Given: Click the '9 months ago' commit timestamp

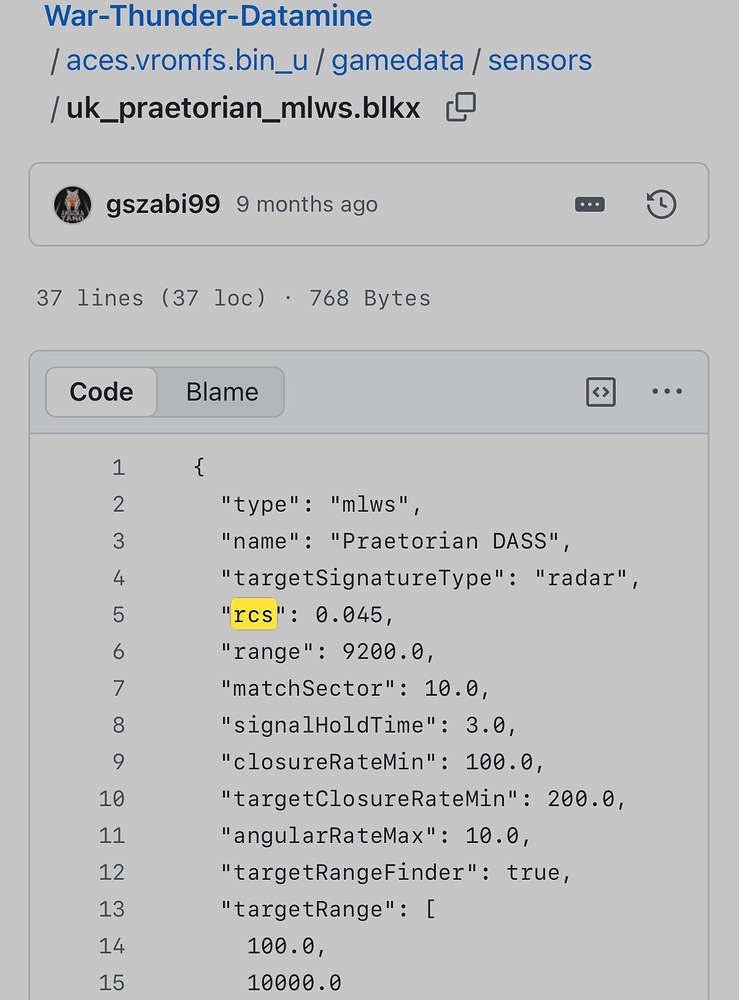Looking at the screenshot, I should (x=307, y=205).
